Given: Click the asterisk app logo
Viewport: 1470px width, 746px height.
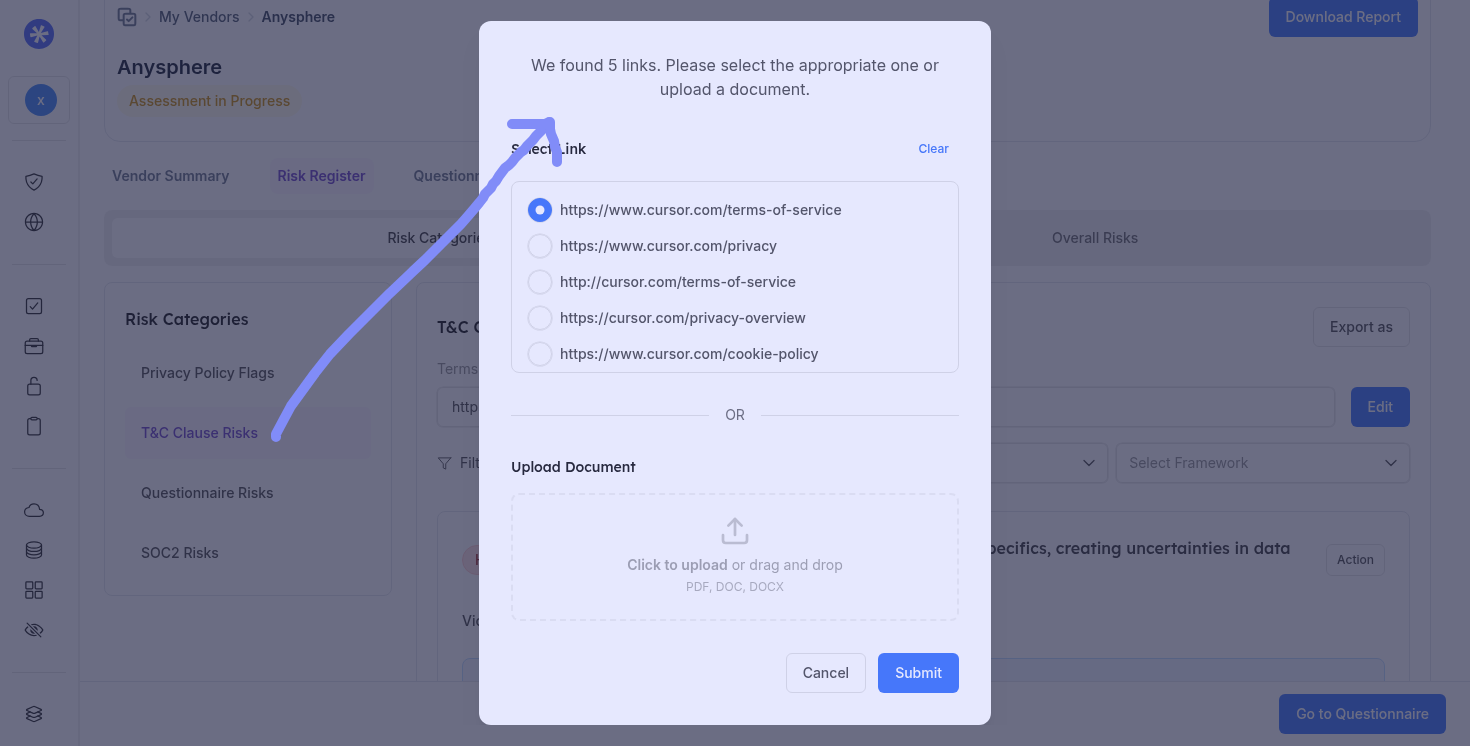Looking at the screenshot, I should click(39, 34).
